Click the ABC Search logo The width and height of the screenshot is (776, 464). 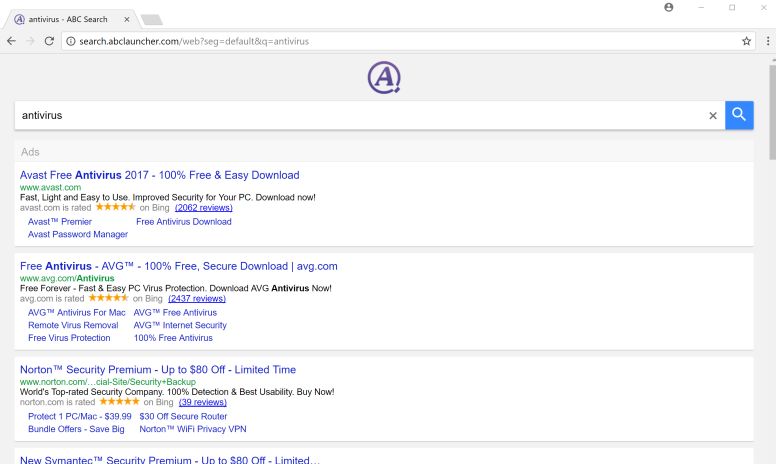click(x=383, y=77)
